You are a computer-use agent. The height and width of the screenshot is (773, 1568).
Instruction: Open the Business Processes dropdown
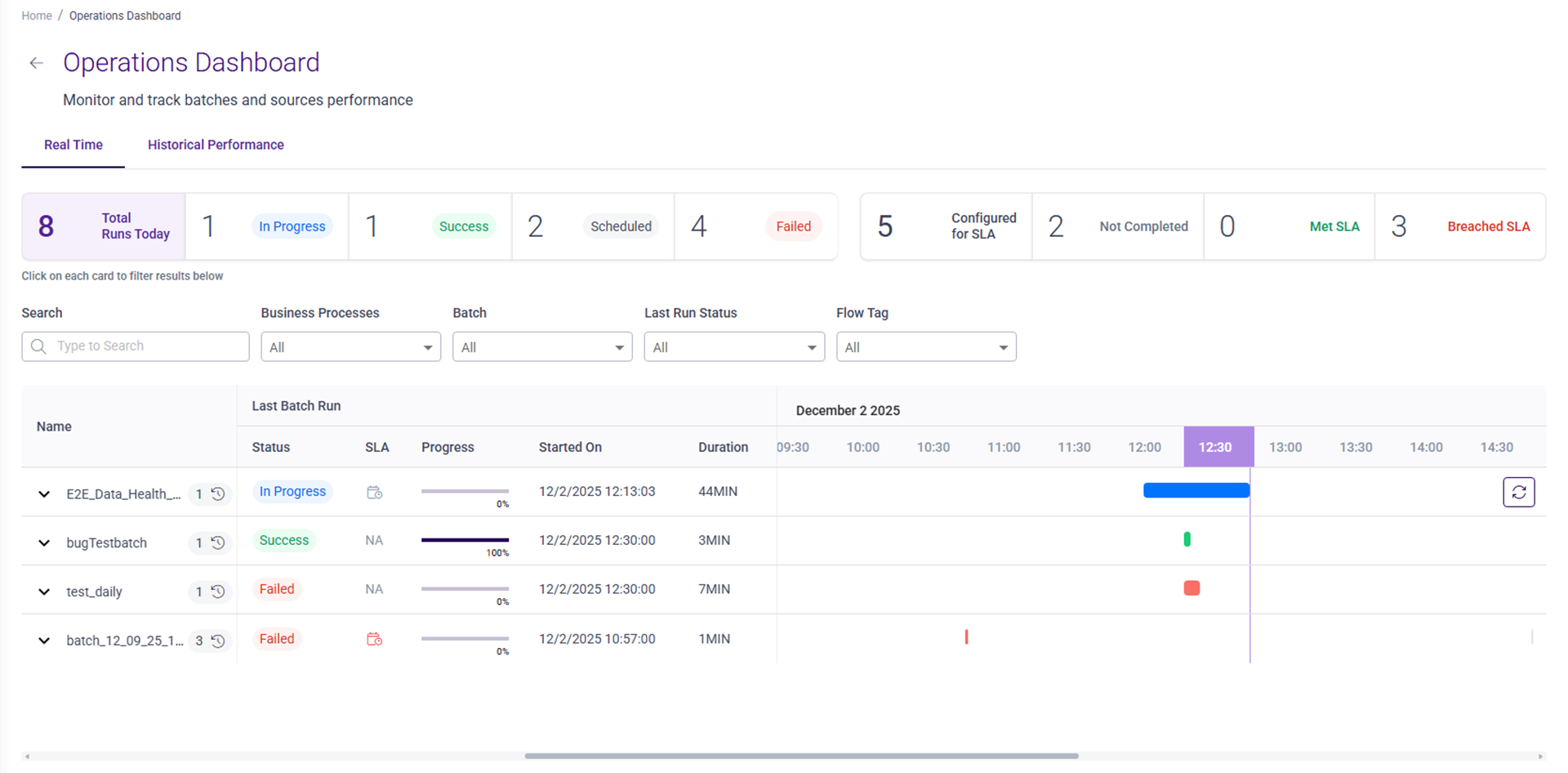[350, 347]
